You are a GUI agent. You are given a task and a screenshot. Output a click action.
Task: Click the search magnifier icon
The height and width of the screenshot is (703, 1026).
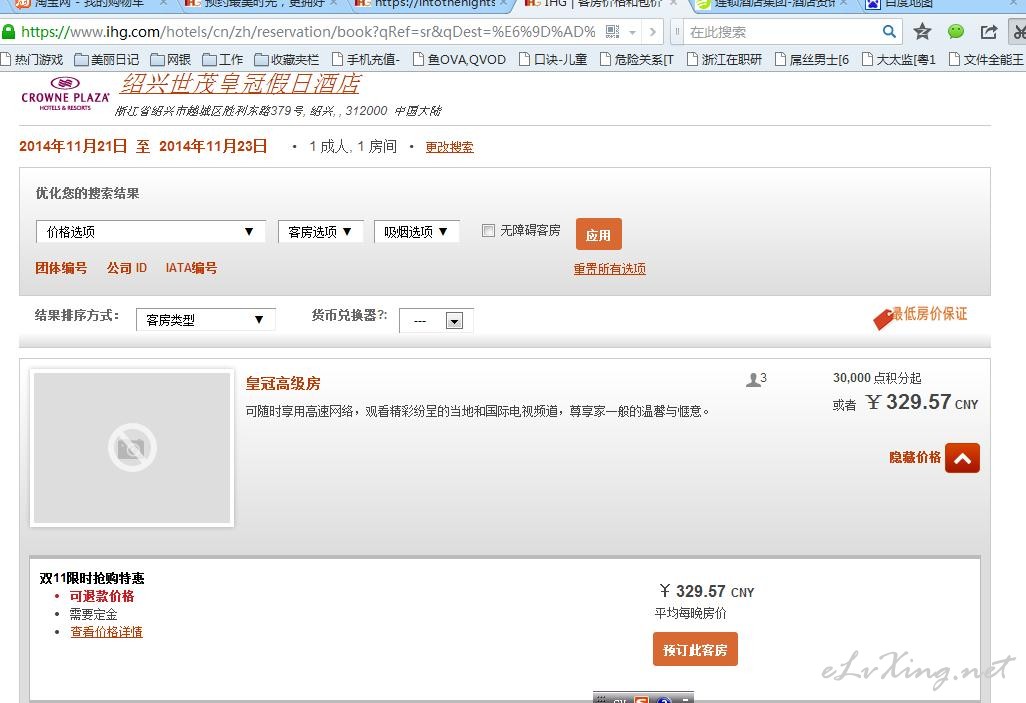point(889,31)
